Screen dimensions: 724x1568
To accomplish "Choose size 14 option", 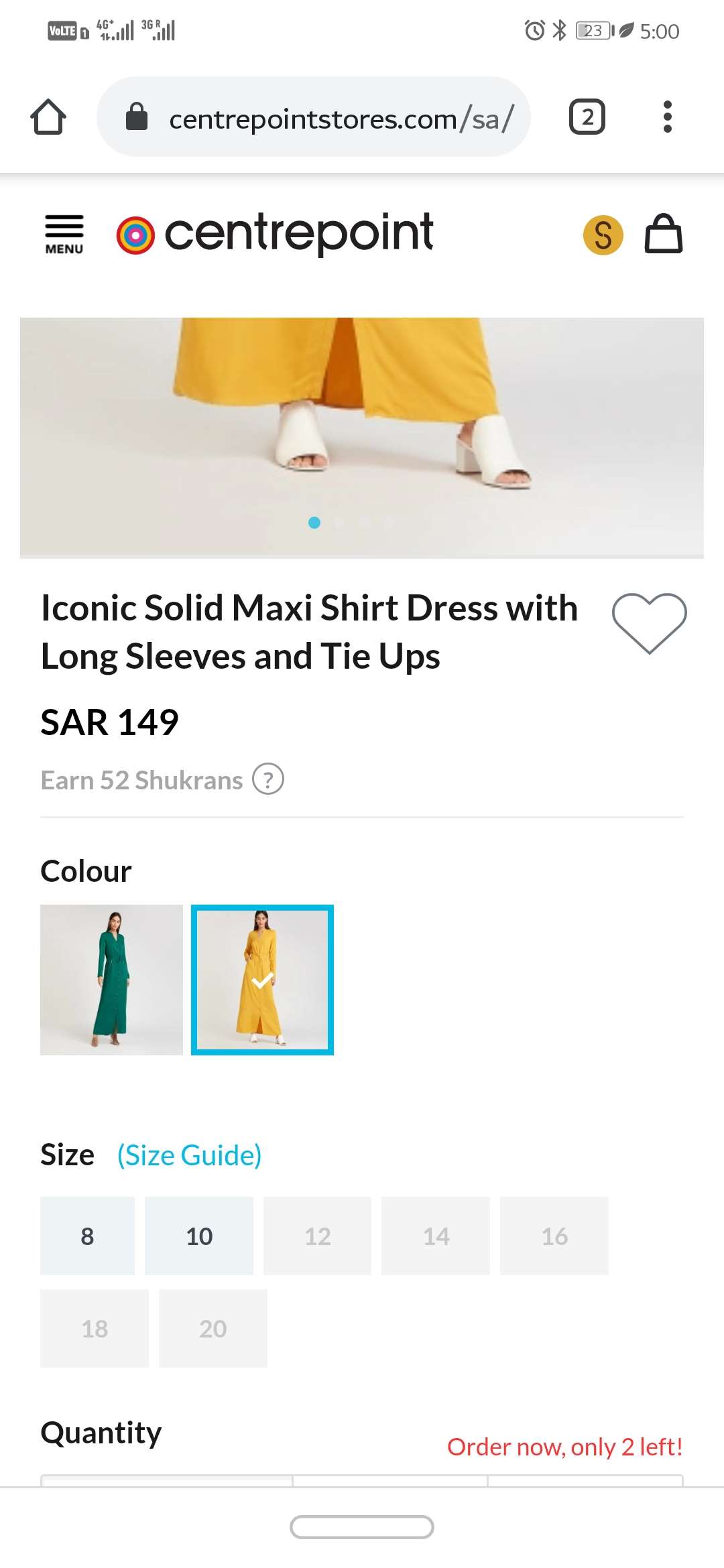I will coord(436,1236).
